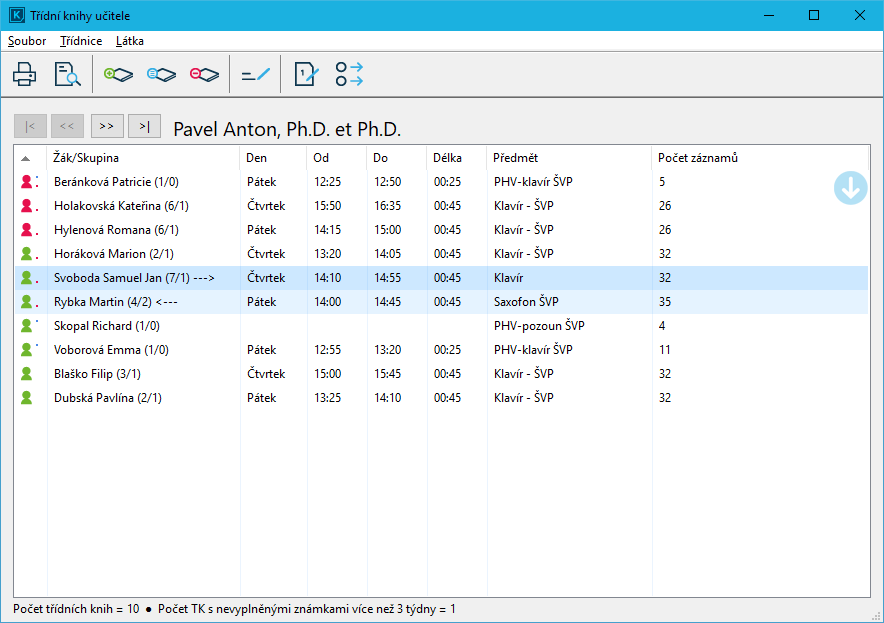
Task: Open the Soubor menu
Action: 27,41
